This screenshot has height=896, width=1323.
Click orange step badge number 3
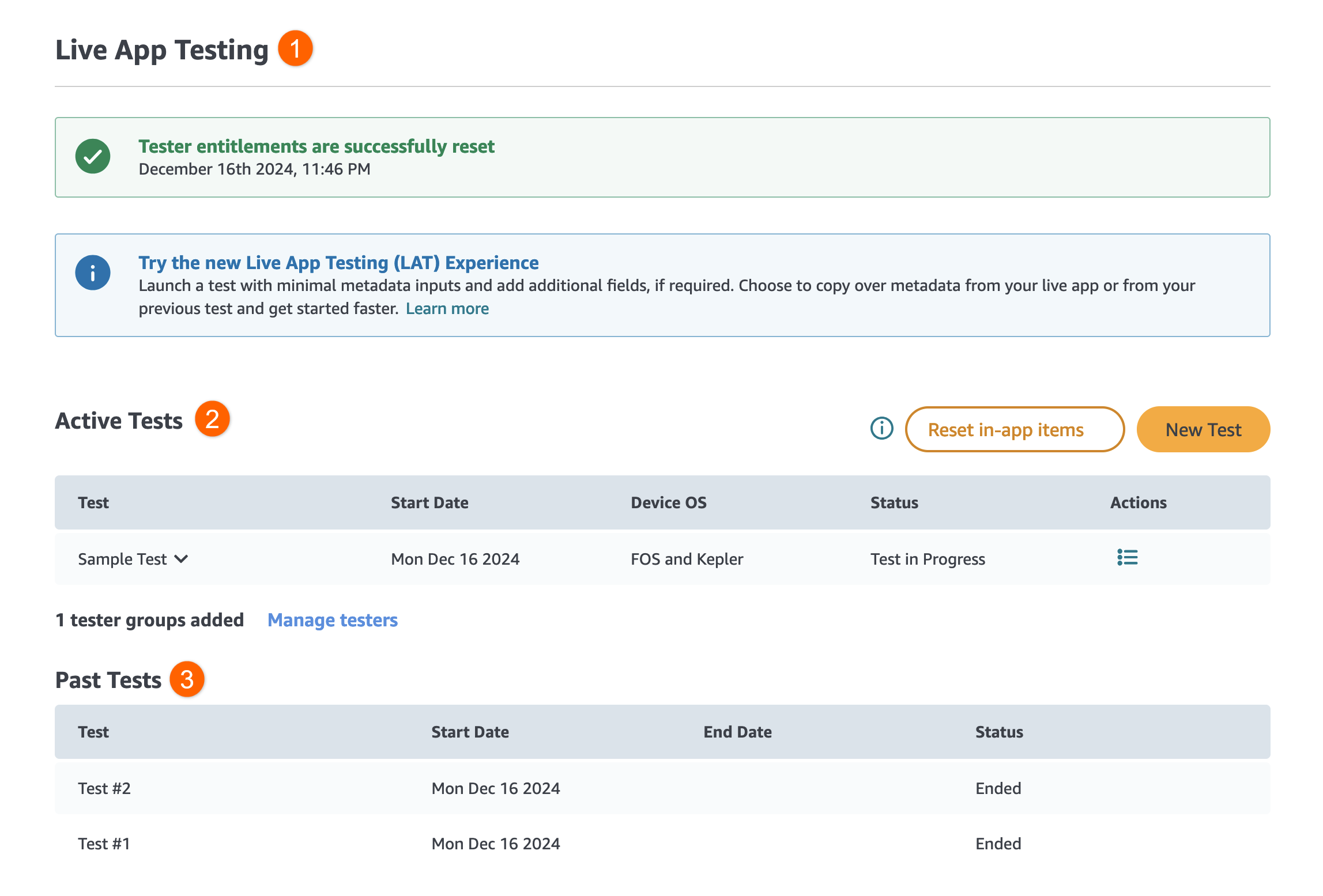pyautogui.click(x=187, y=679)
